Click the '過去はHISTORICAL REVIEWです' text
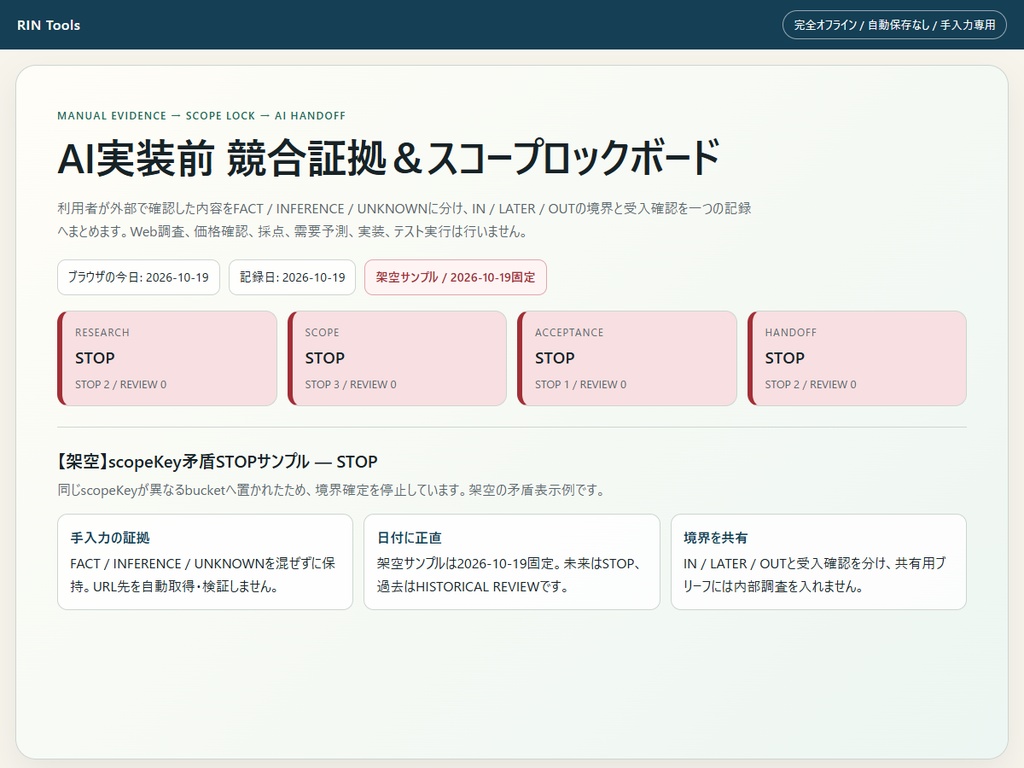Screen dimensions: 1024x768 point(472,586)
